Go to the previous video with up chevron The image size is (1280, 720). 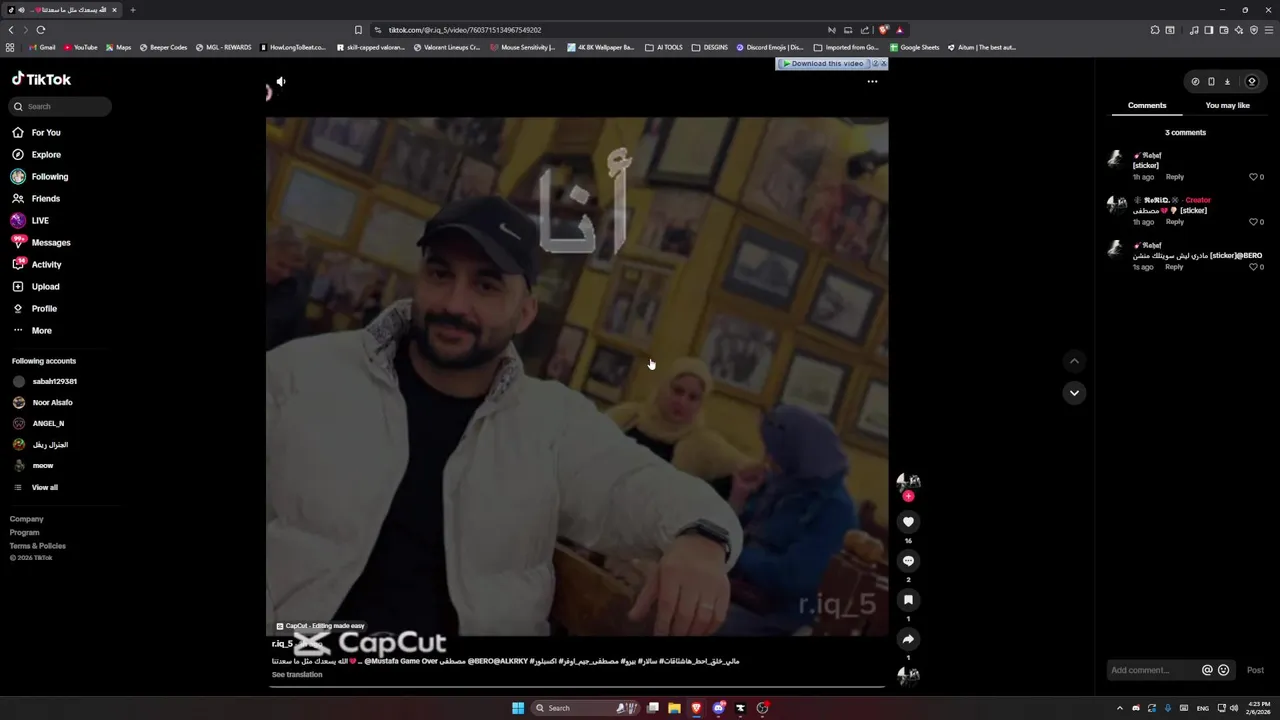click(x=1074, y=361)
